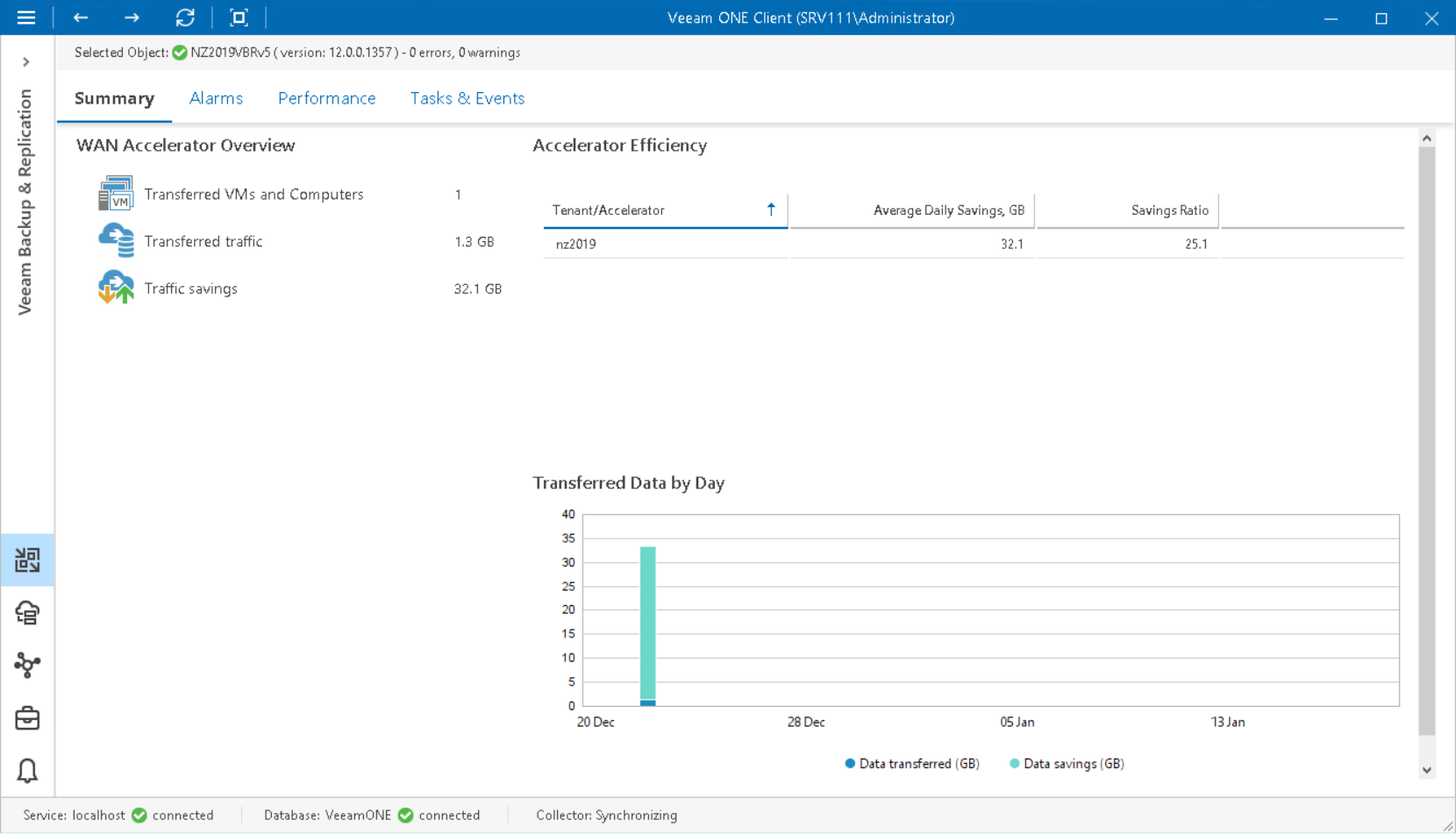Select the nz2019 accelerator row

click(x=974, y=244)
